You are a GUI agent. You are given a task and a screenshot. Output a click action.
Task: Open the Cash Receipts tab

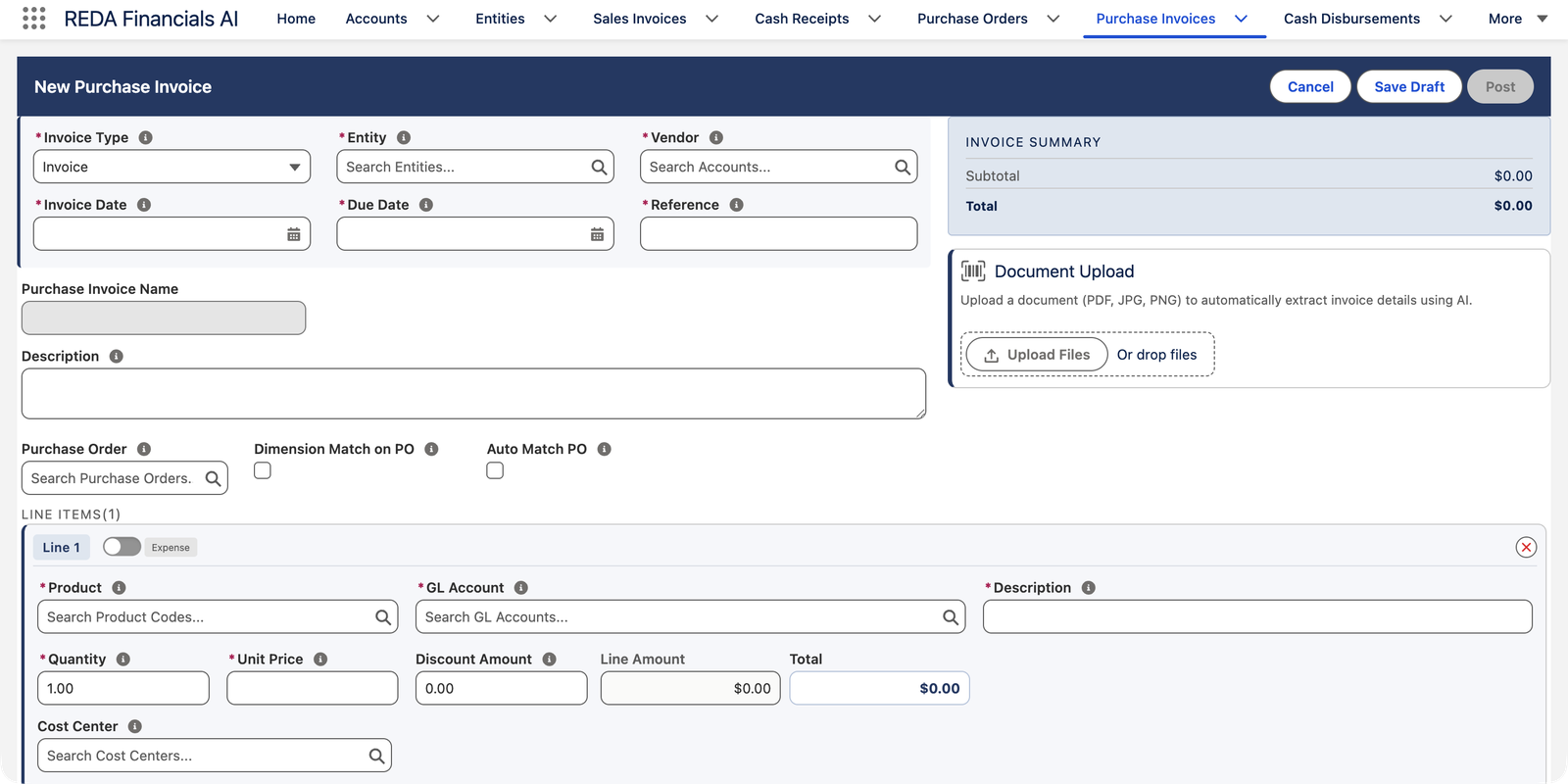click(802, 19)
